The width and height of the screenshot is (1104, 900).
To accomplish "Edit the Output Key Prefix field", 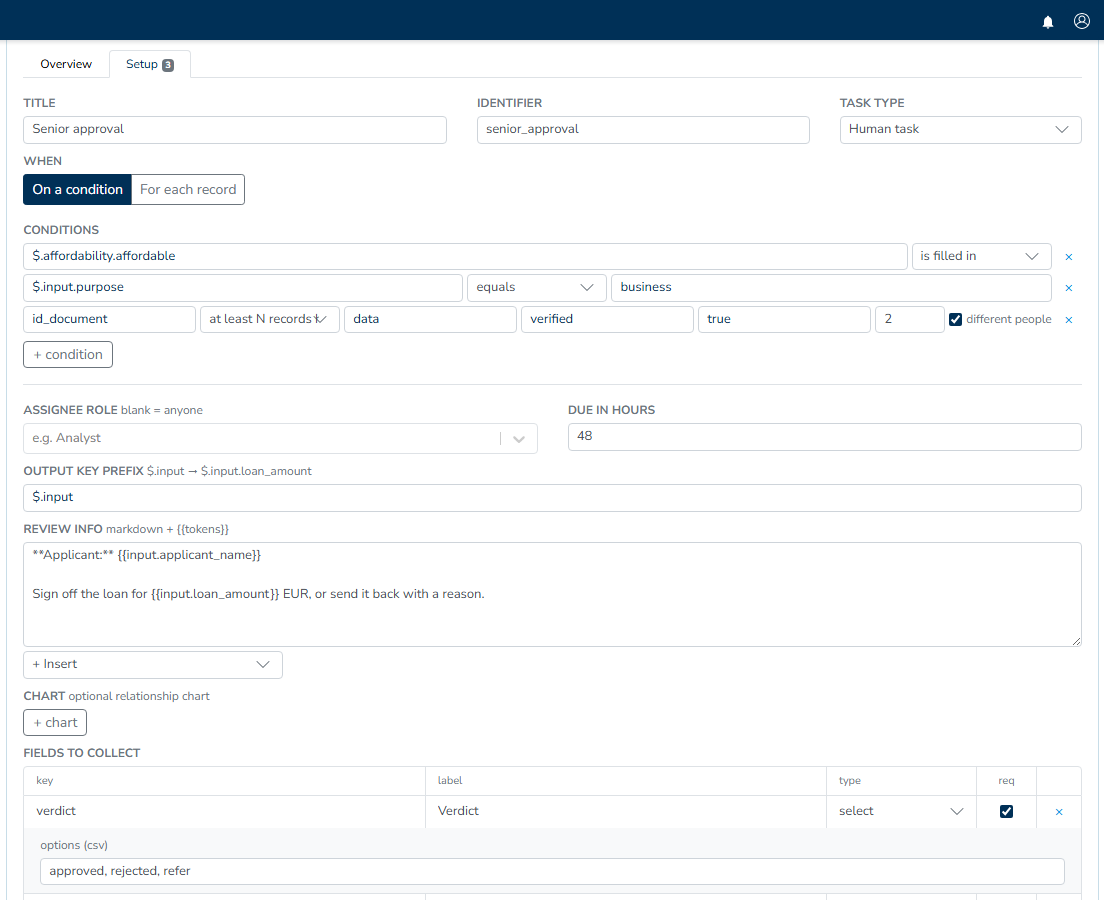I will tap(552, 498).
